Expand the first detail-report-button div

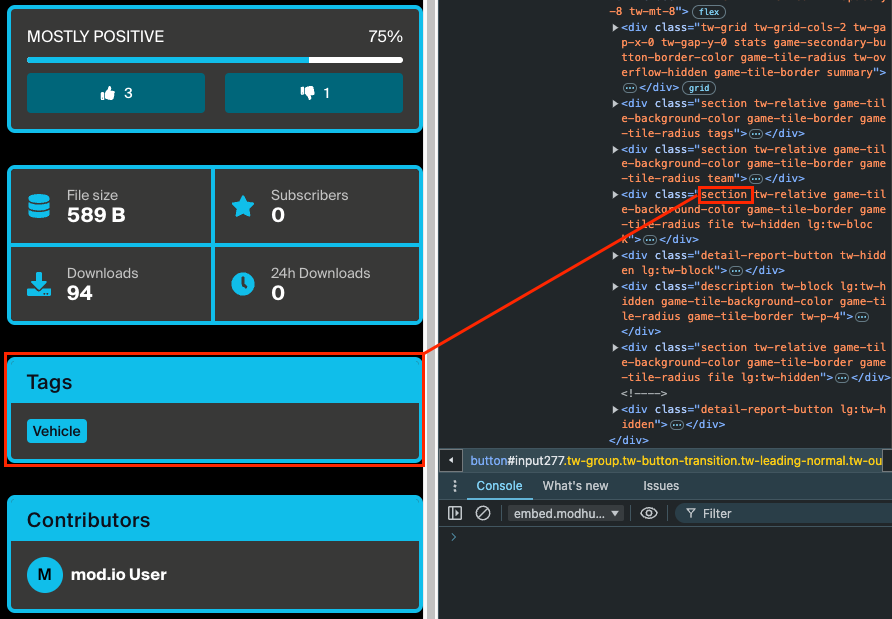[x=615, y=255]
